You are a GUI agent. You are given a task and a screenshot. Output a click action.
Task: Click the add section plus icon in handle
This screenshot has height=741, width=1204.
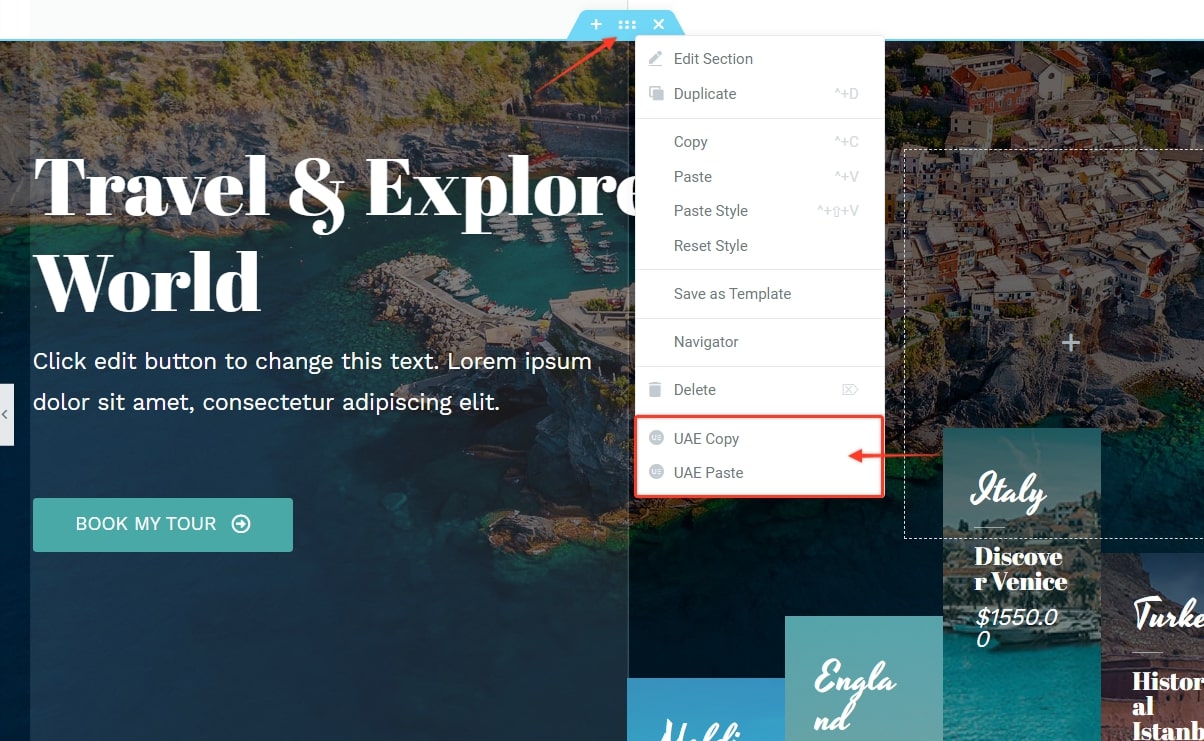click(596, 24)
